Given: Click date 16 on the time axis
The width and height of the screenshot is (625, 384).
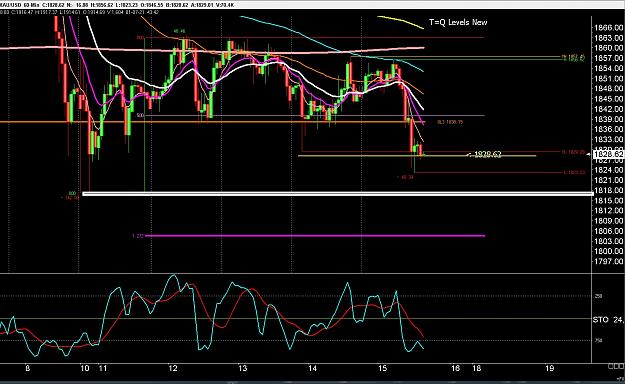Looking at the screenshot, I should (455, 368).
